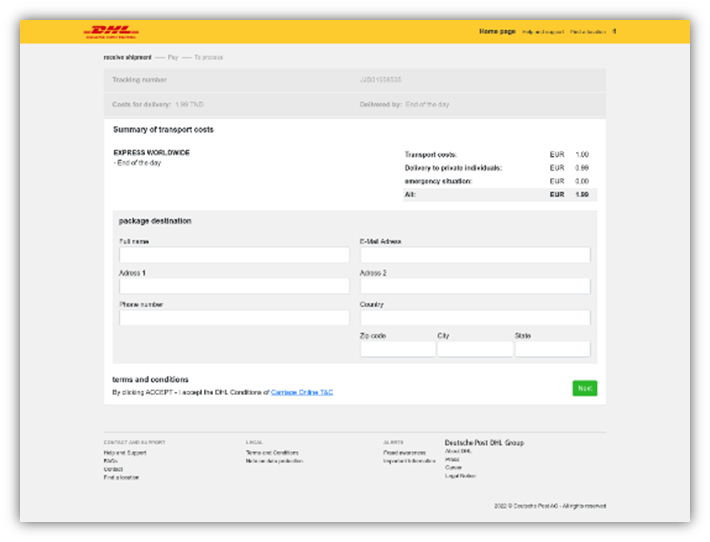Click the State input box

click(x=552, y=349)
